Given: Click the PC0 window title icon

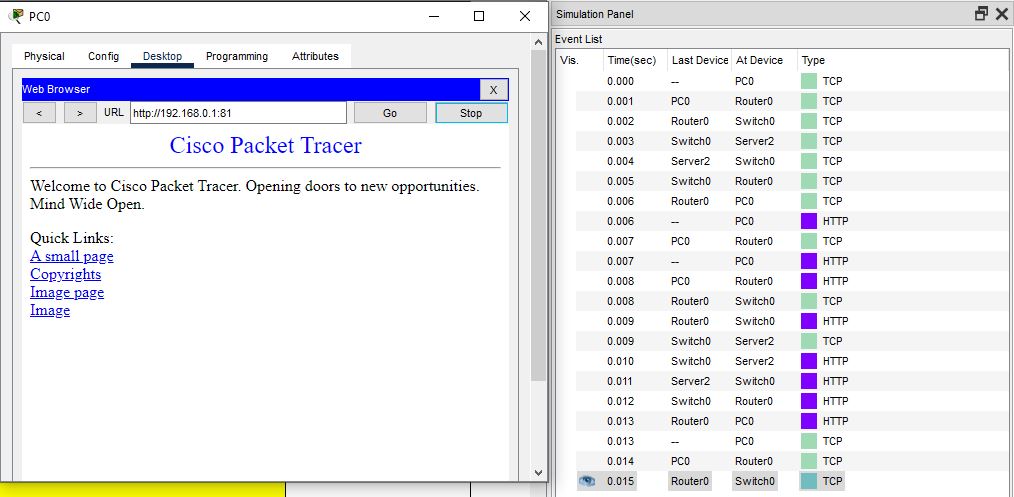Looking at the screenshot, I should 17,16.
